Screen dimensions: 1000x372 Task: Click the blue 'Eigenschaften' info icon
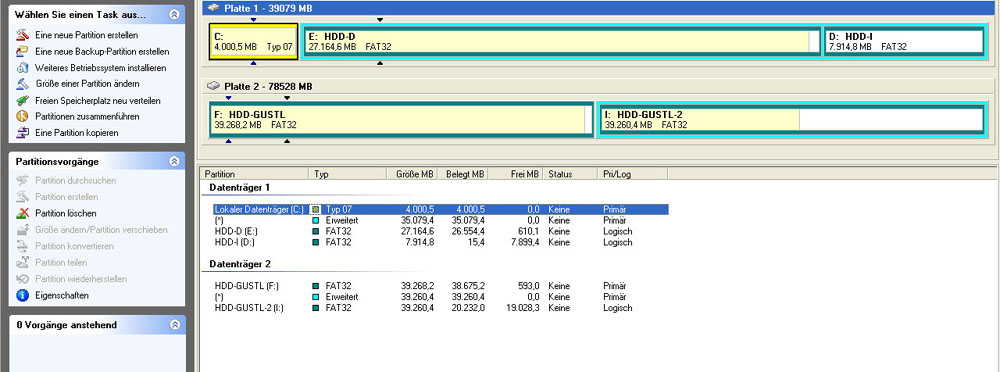(23, 295)
